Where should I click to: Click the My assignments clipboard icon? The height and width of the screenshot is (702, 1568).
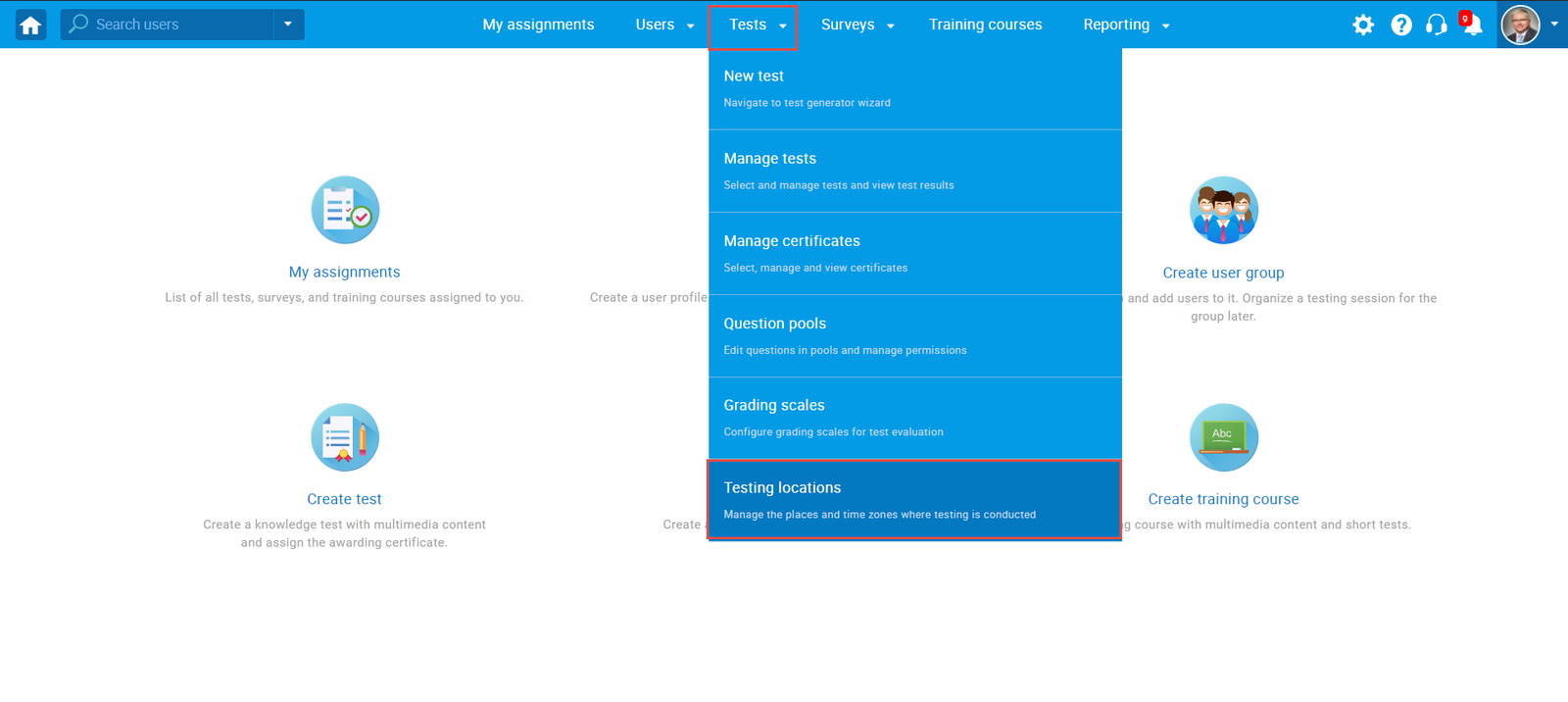click(x=345, y=210)
